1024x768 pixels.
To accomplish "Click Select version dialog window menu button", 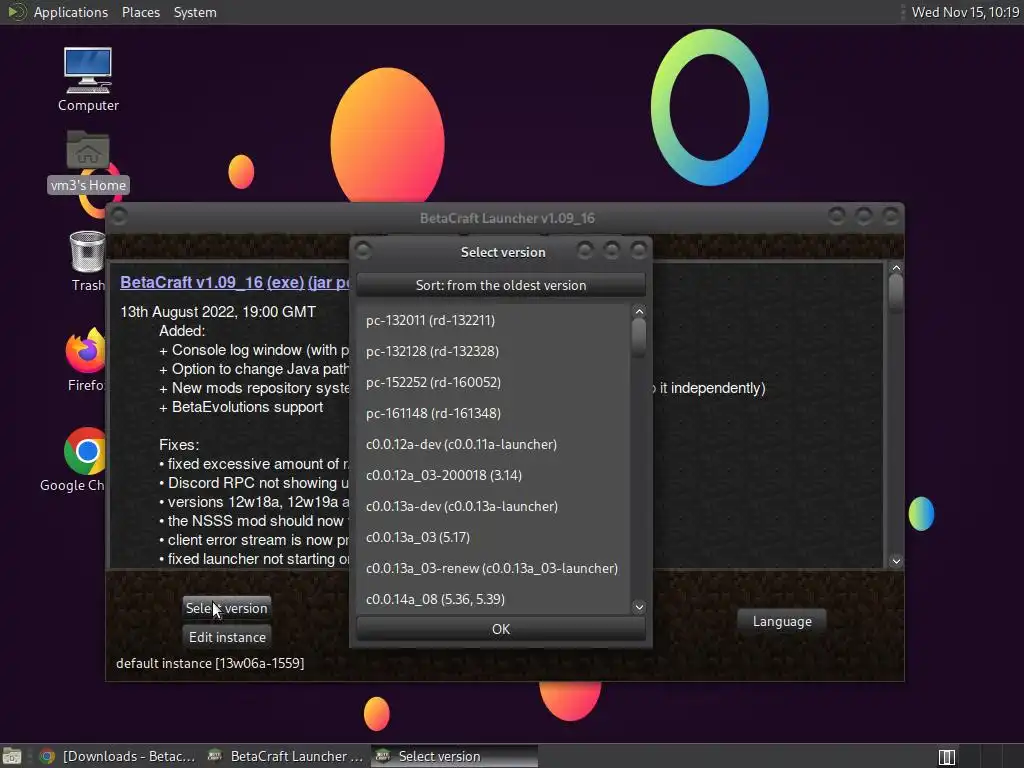I will click(364, 250).
